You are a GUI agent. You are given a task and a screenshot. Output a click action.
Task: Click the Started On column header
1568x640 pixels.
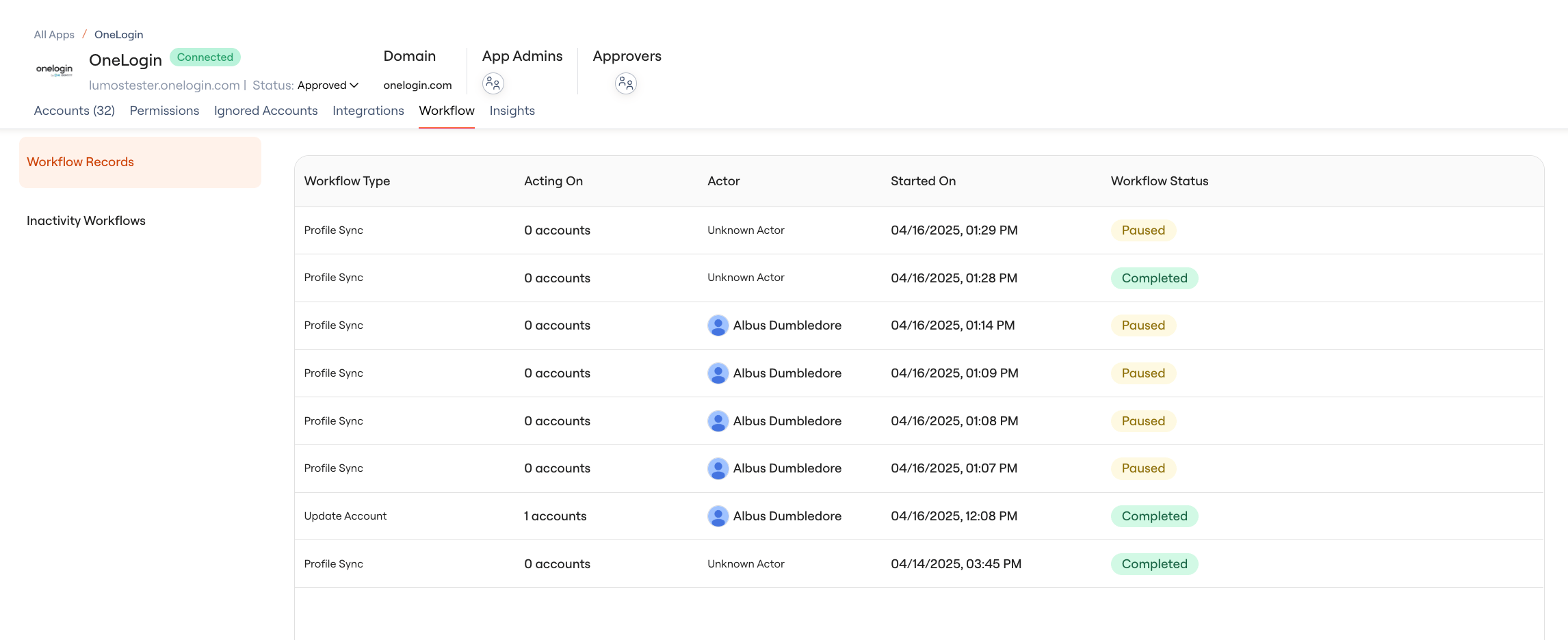(x=924, y=181)
